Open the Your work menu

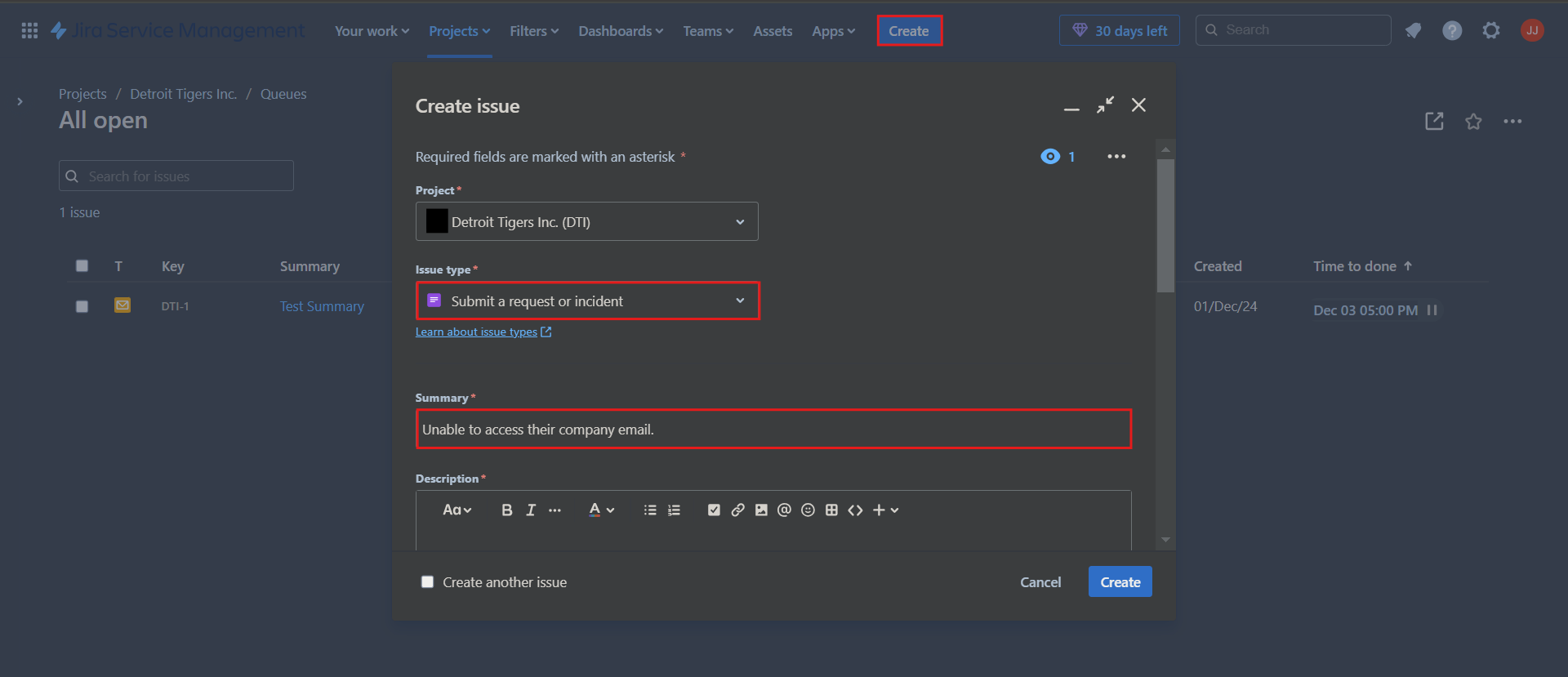[372, 31]
